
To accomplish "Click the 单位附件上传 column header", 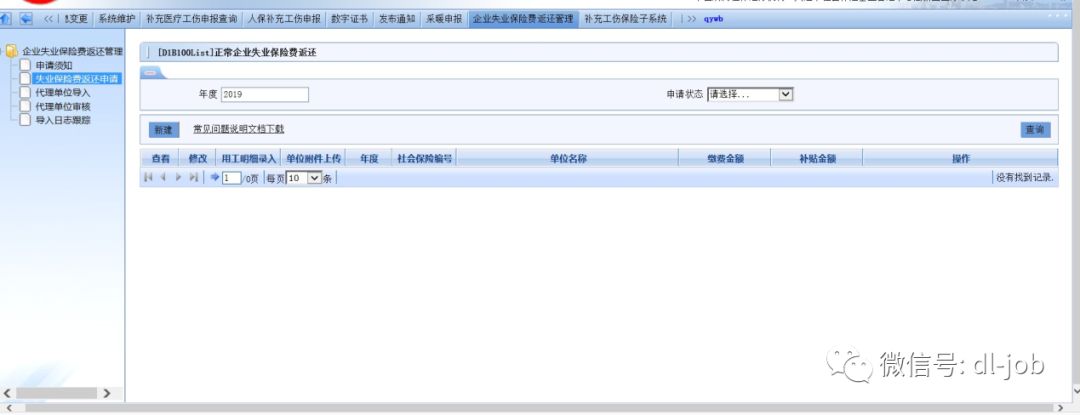I will coord(313,158).
